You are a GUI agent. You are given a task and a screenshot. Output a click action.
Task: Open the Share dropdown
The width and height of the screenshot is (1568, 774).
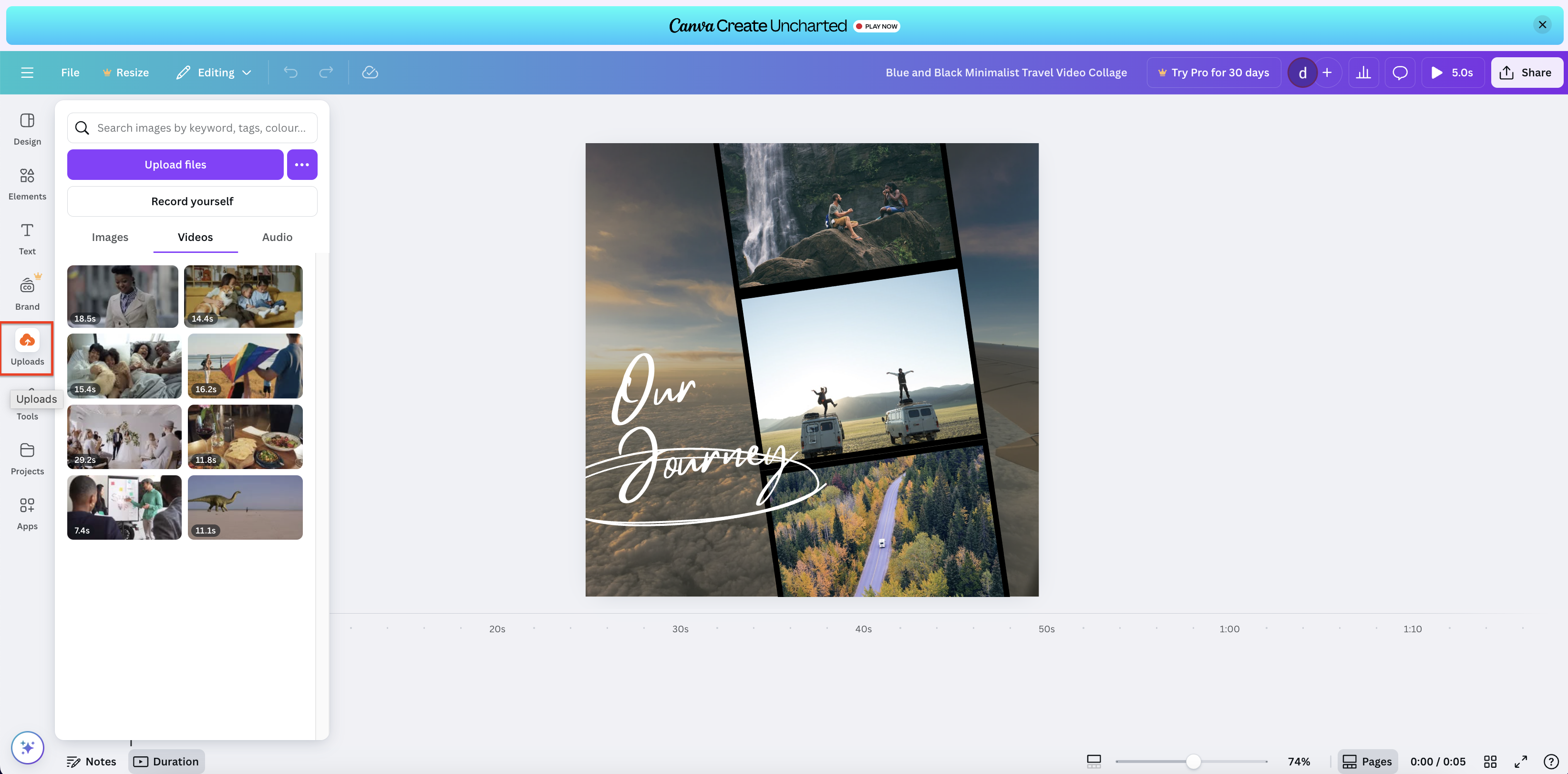(x=1526, y=73)
